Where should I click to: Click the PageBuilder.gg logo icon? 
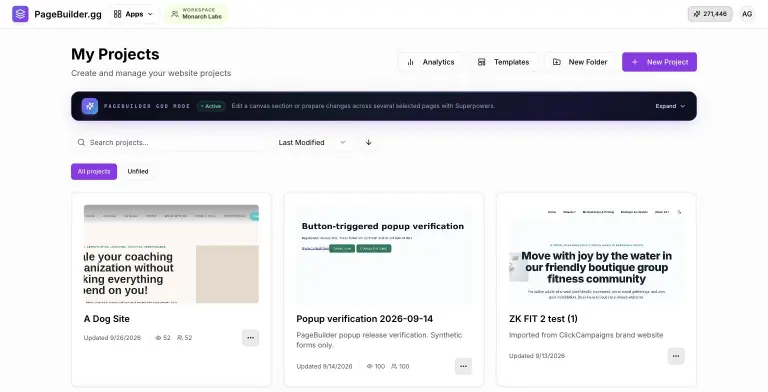click(20, 14)
